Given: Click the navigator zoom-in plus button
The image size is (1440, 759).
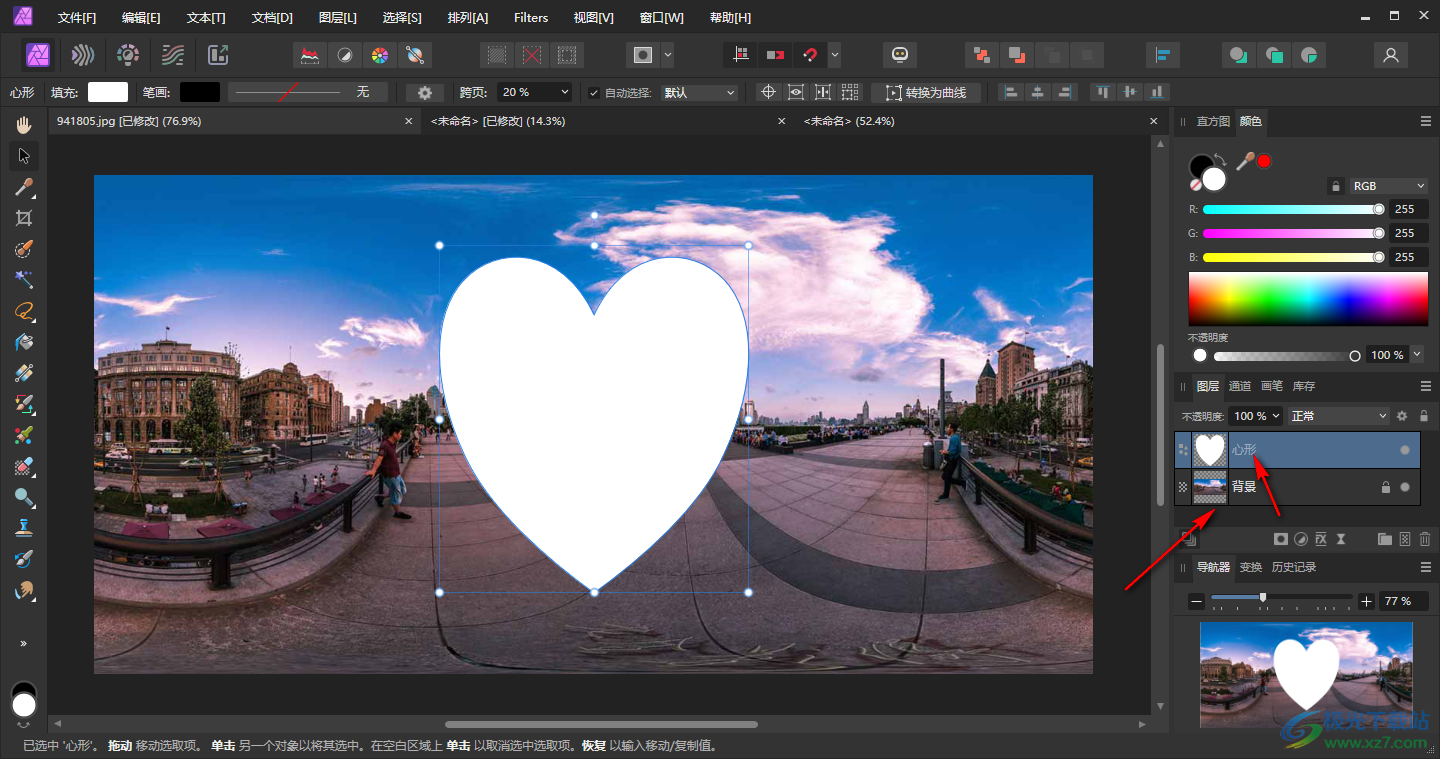Looking at the screenshot, I should [1367, 601].
